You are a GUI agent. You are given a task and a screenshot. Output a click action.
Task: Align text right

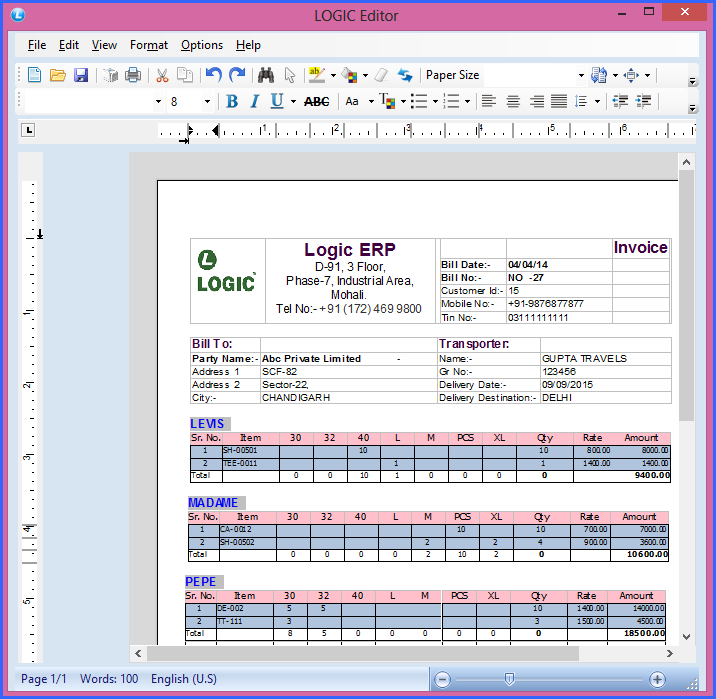537,101
